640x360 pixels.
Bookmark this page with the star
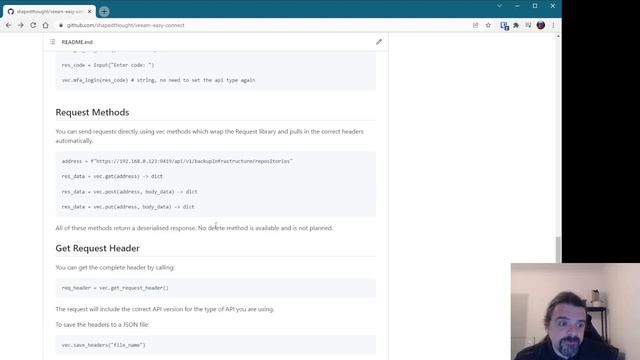[488, 25]
